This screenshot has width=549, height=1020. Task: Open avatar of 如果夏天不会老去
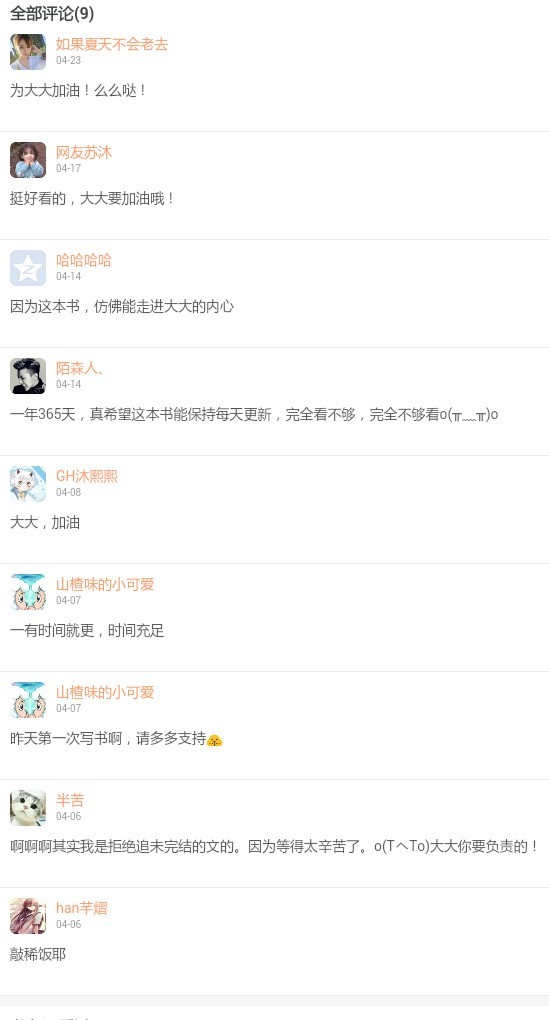pyautogui.click(x=28, y=52)
